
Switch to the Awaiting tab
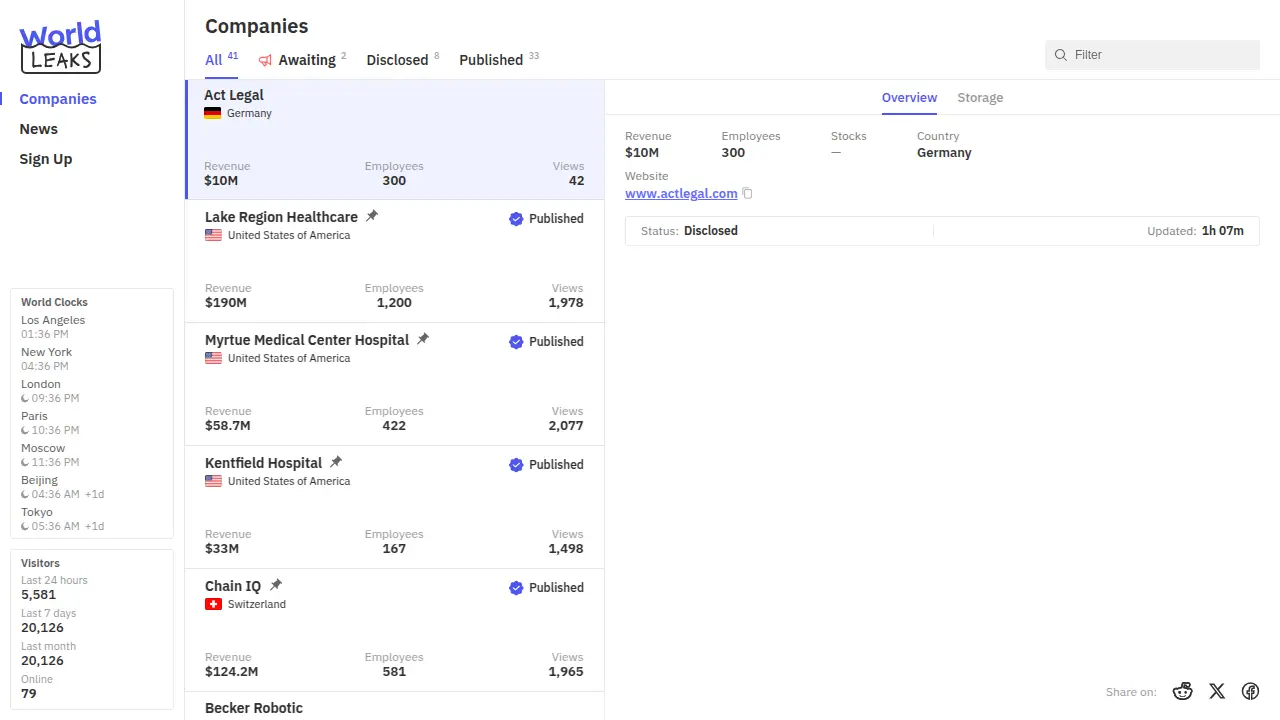(301, 60)
